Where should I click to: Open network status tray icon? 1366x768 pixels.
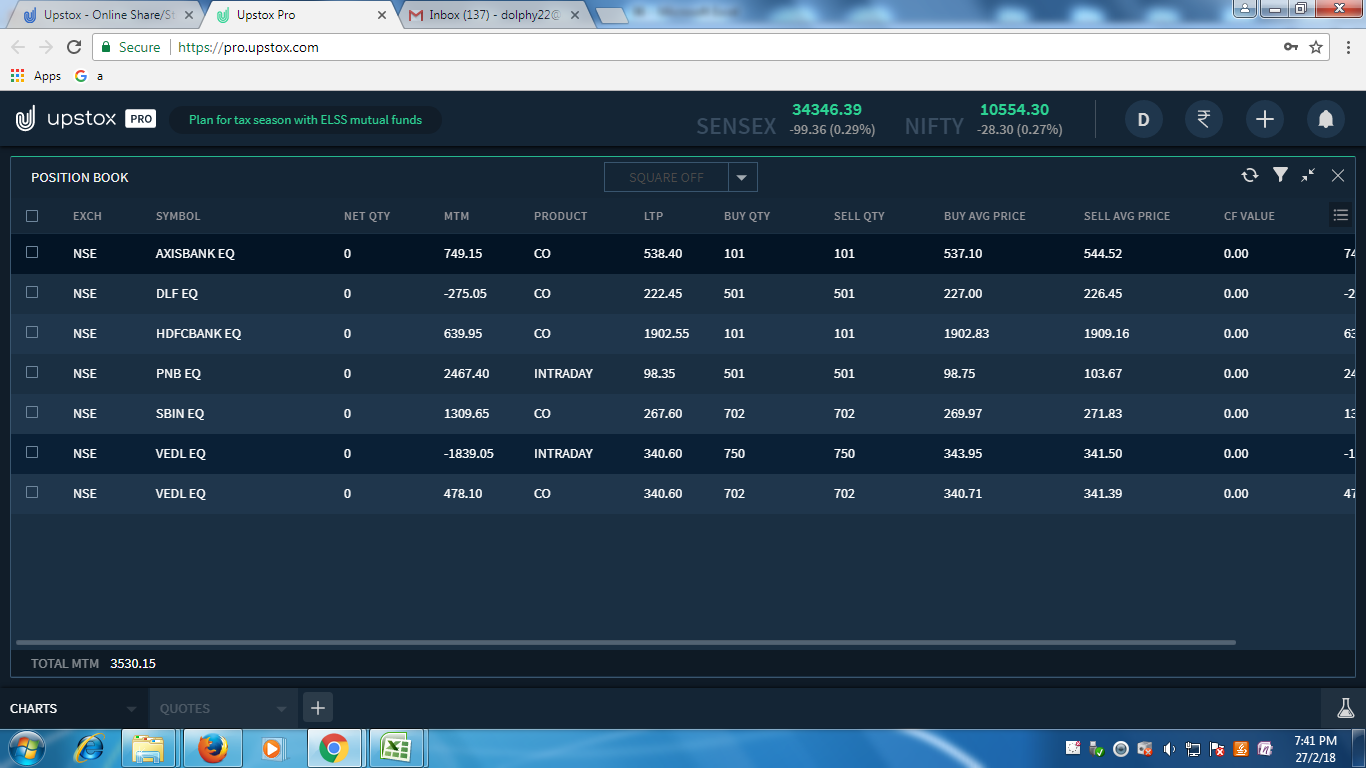coord(1193,748)
